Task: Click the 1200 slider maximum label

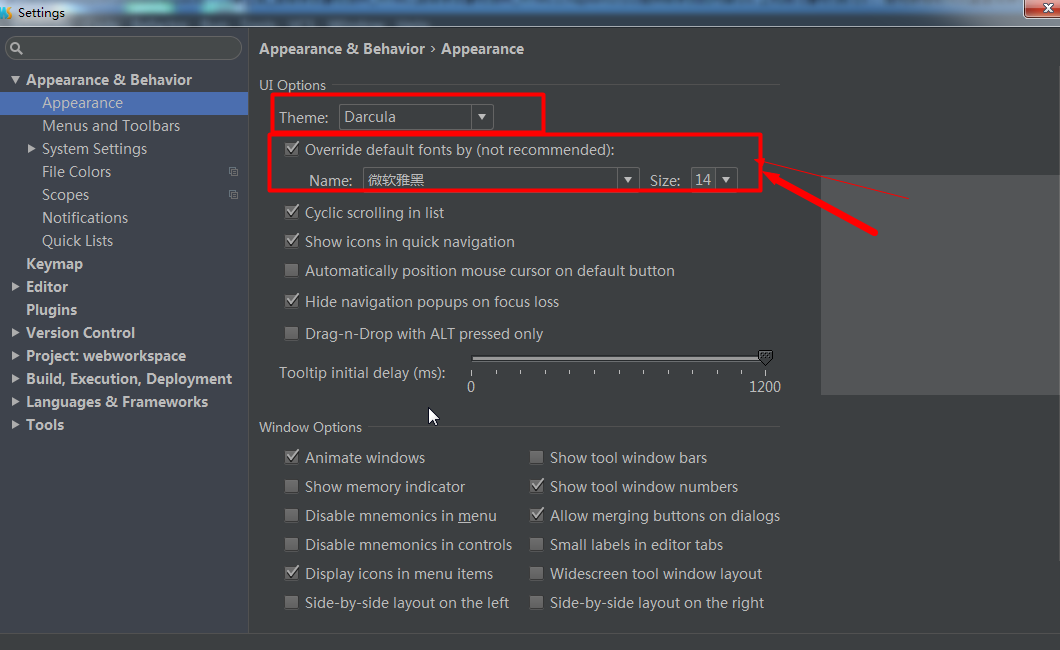Action: pos(765,386)
